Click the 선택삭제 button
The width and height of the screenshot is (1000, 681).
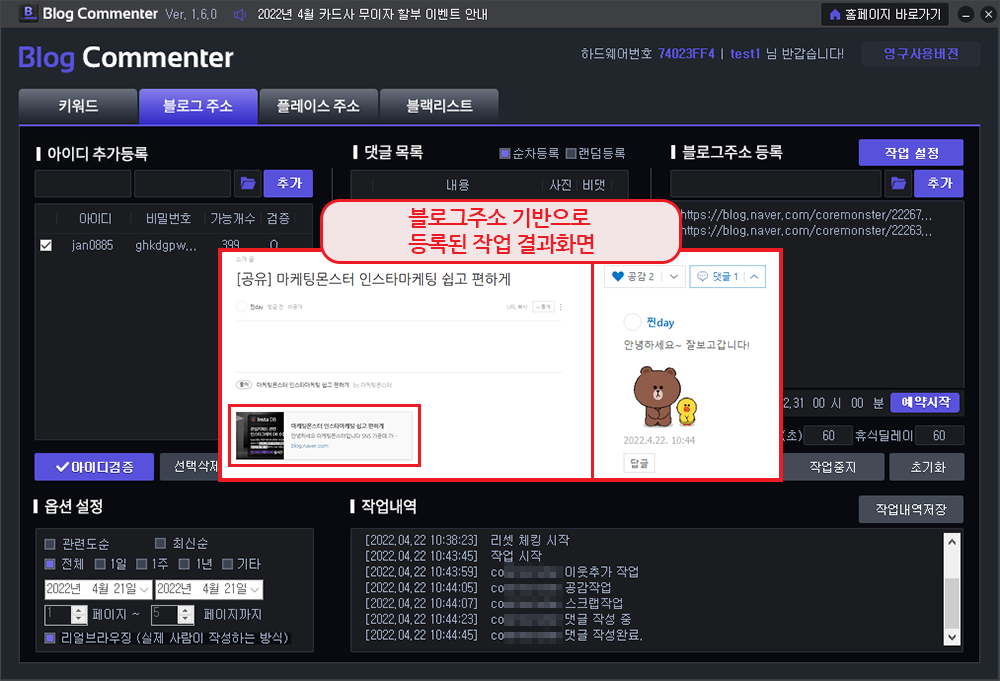point(189,467)
